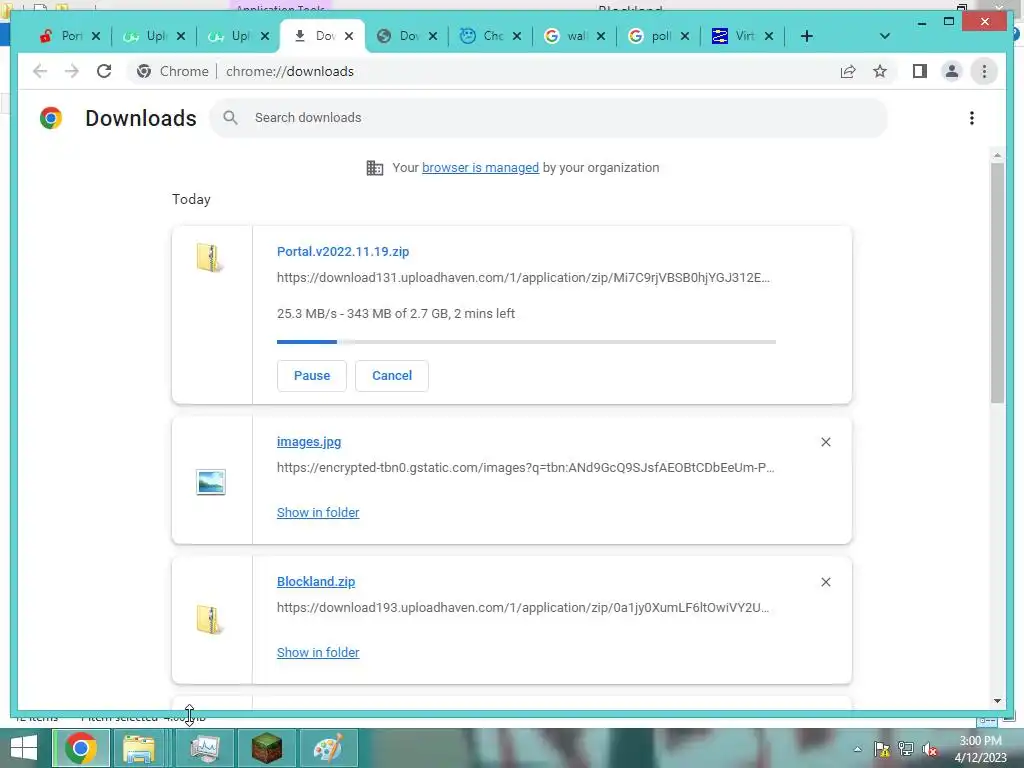Click the search magnifier icon

230,118
